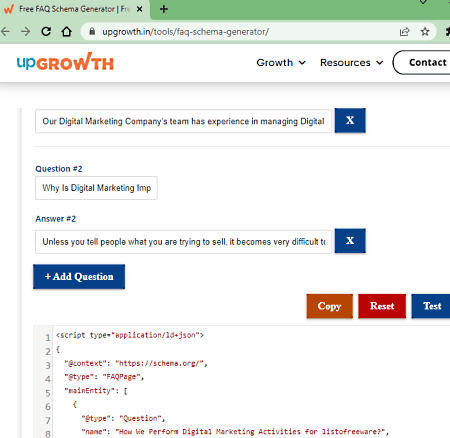This screenshot has height=438, width=450.
Task: Go to the browser home icon
Action: pyautogui.click(x=67, y=32)
